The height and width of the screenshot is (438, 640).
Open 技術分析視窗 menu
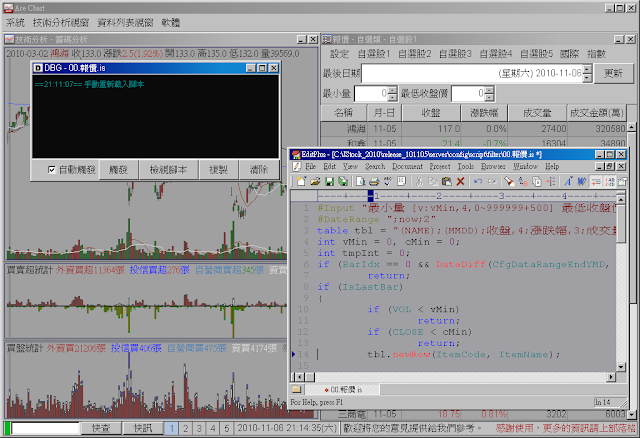pos(60,22)
